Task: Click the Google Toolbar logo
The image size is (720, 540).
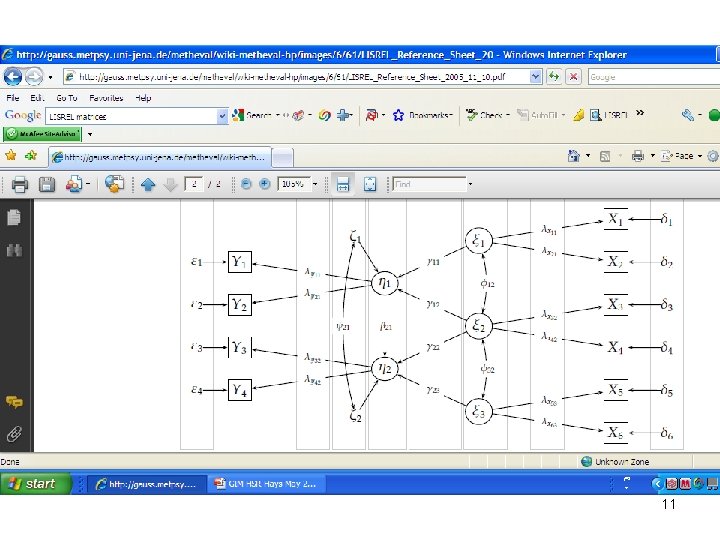Action: (23, 116)
